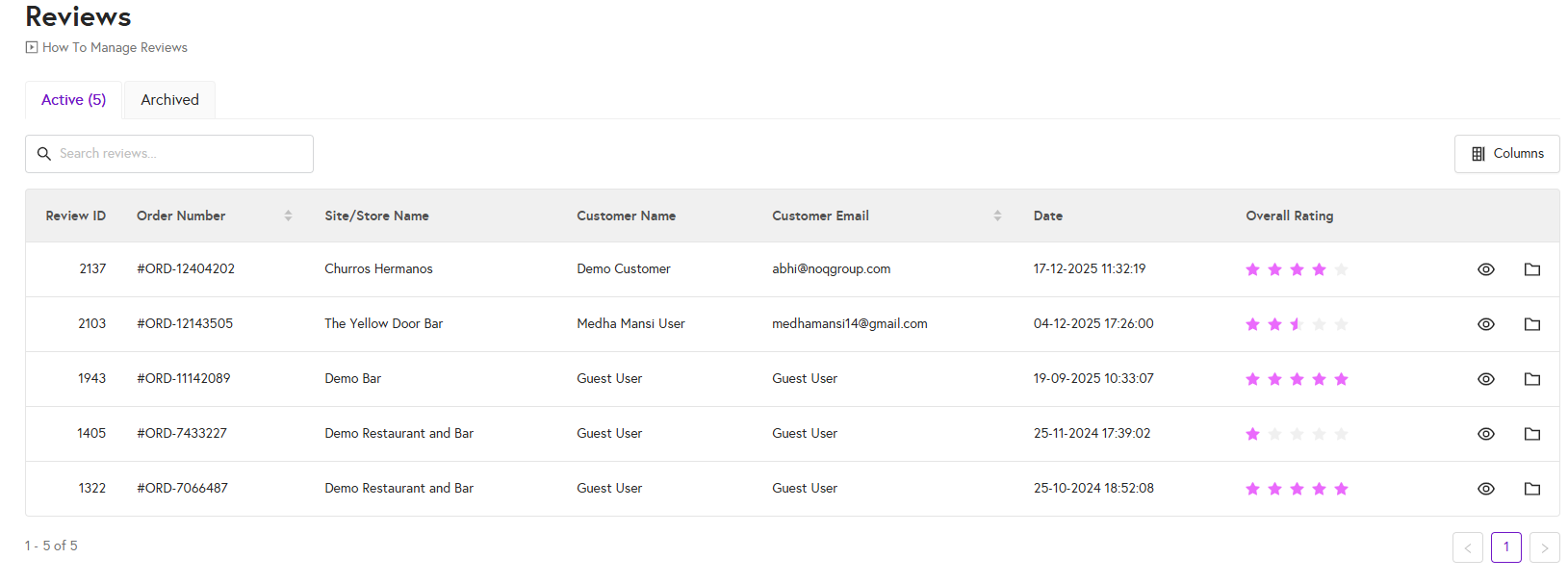Open eye icon for The Yellow Door Bar review
1568x584 pixels.
[1485, 324]
